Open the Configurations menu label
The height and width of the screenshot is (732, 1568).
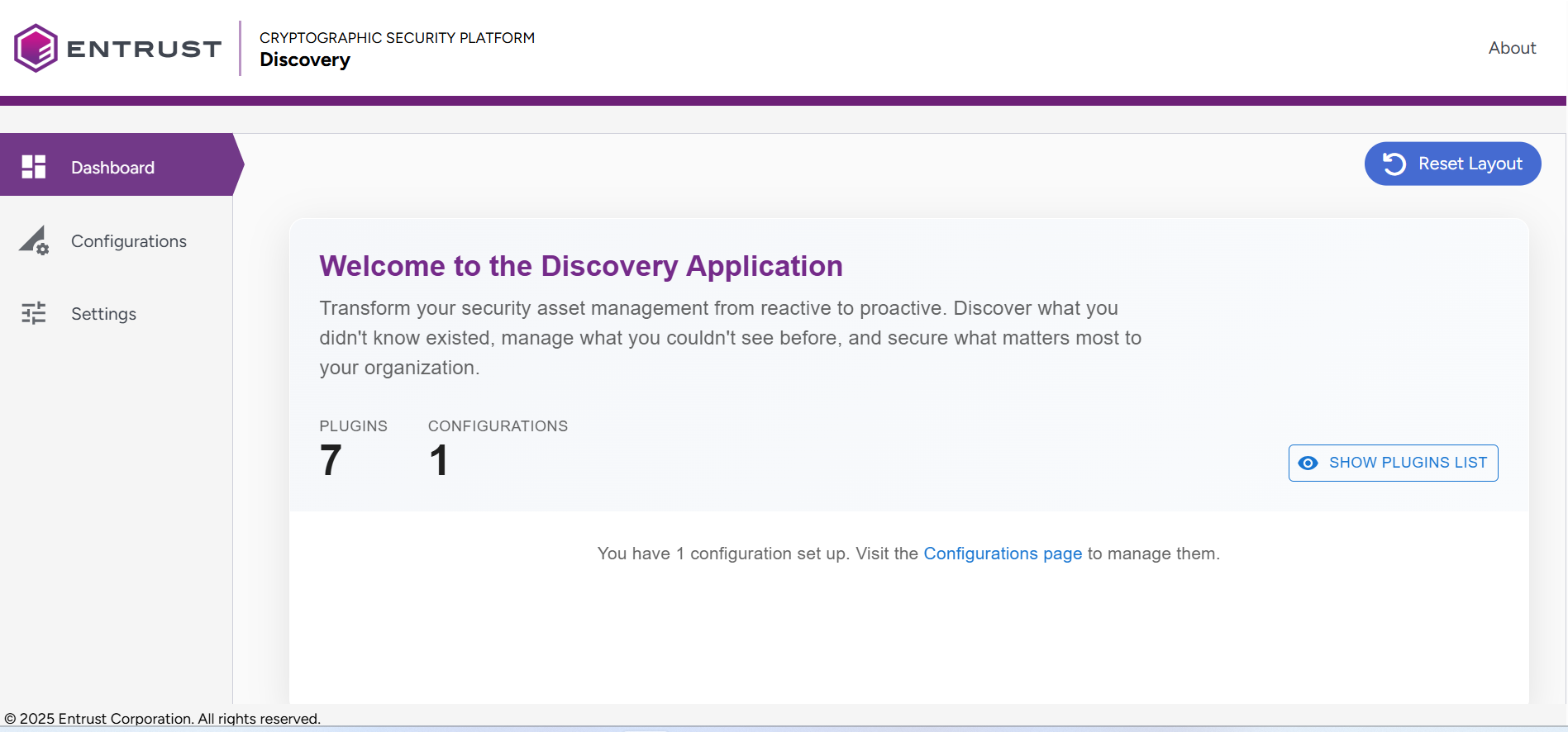(x=129, y=241)
